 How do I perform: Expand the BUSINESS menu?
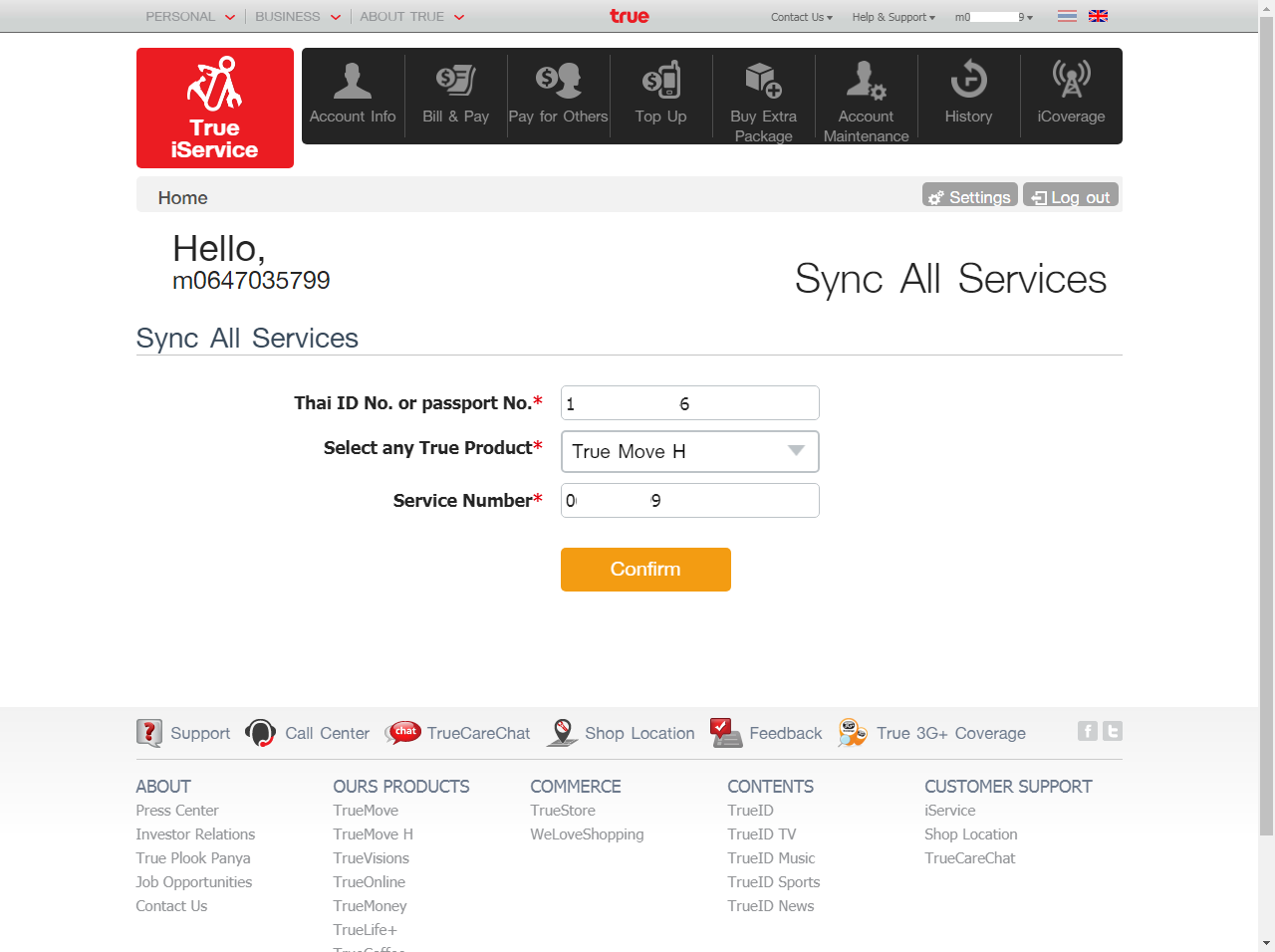pos(298,17)
